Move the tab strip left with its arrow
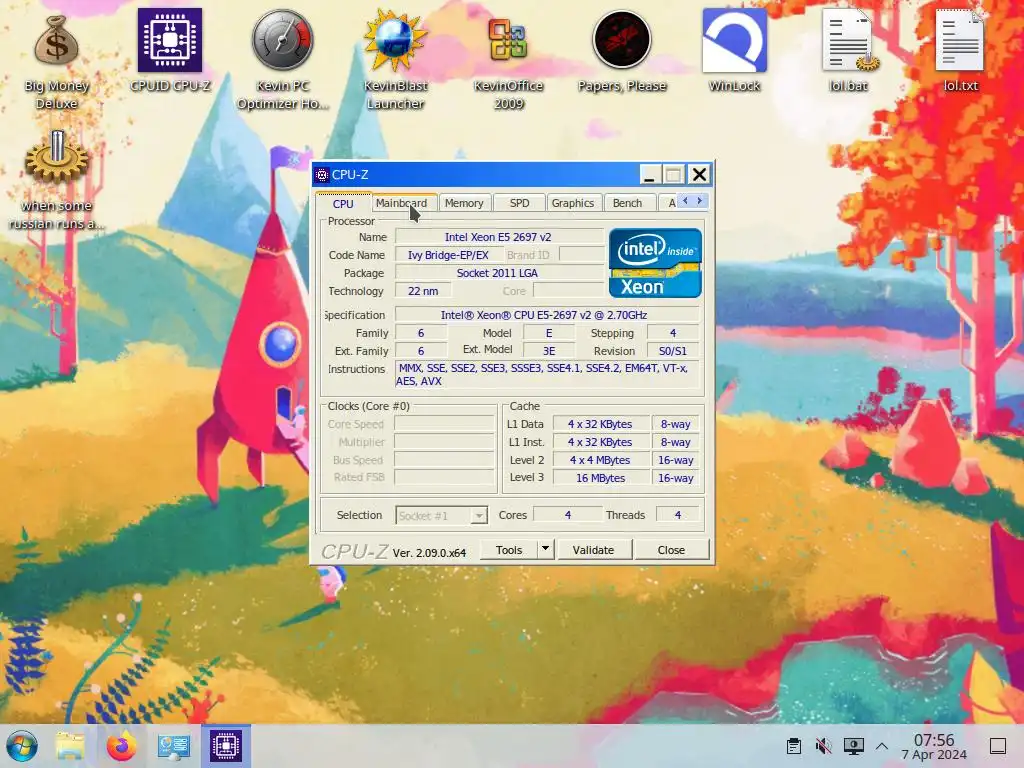 pos(685,201)
